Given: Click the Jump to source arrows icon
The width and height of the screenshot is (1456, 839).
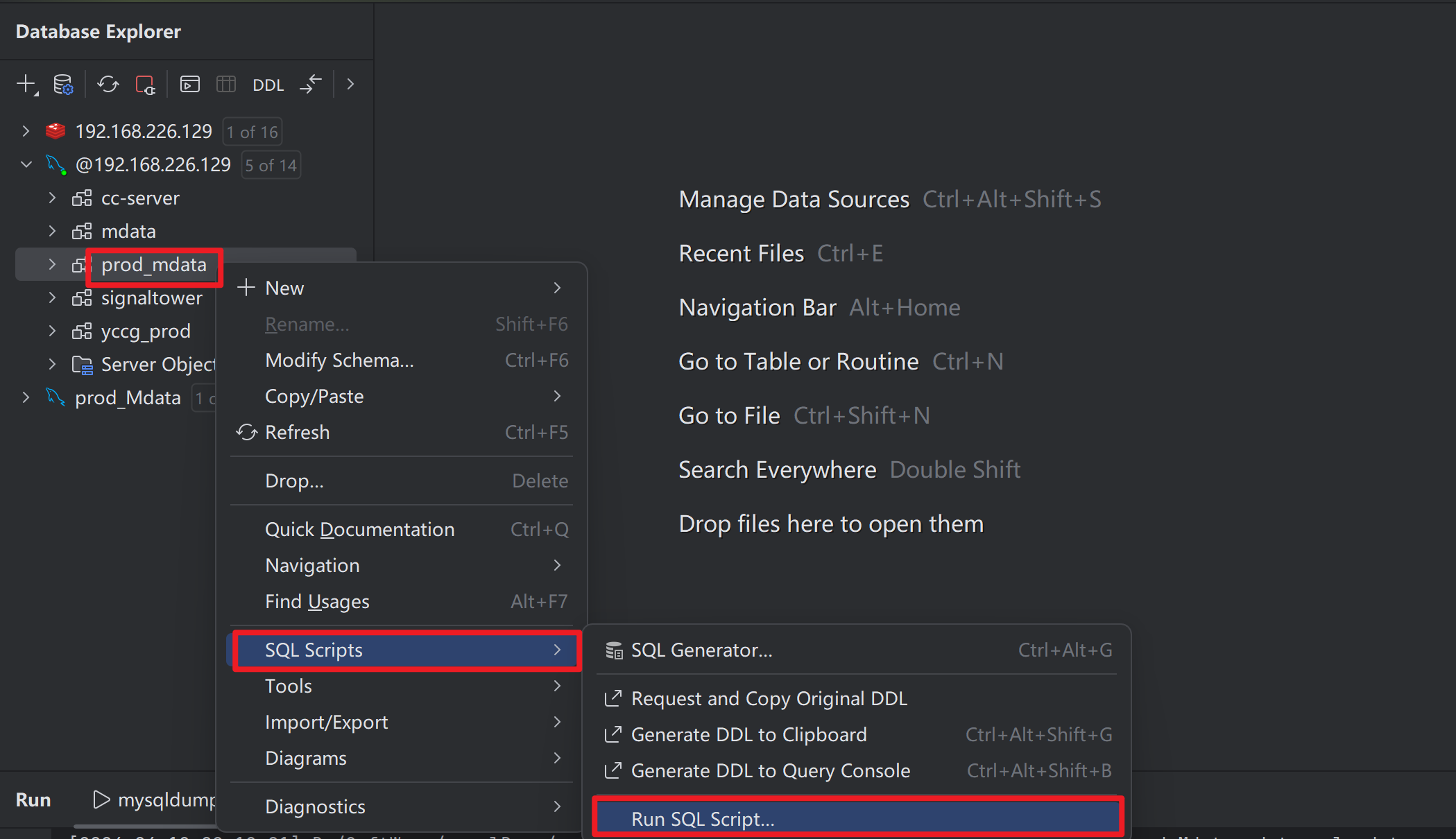Looking at the screenshot, I should [x=311, y=85].
